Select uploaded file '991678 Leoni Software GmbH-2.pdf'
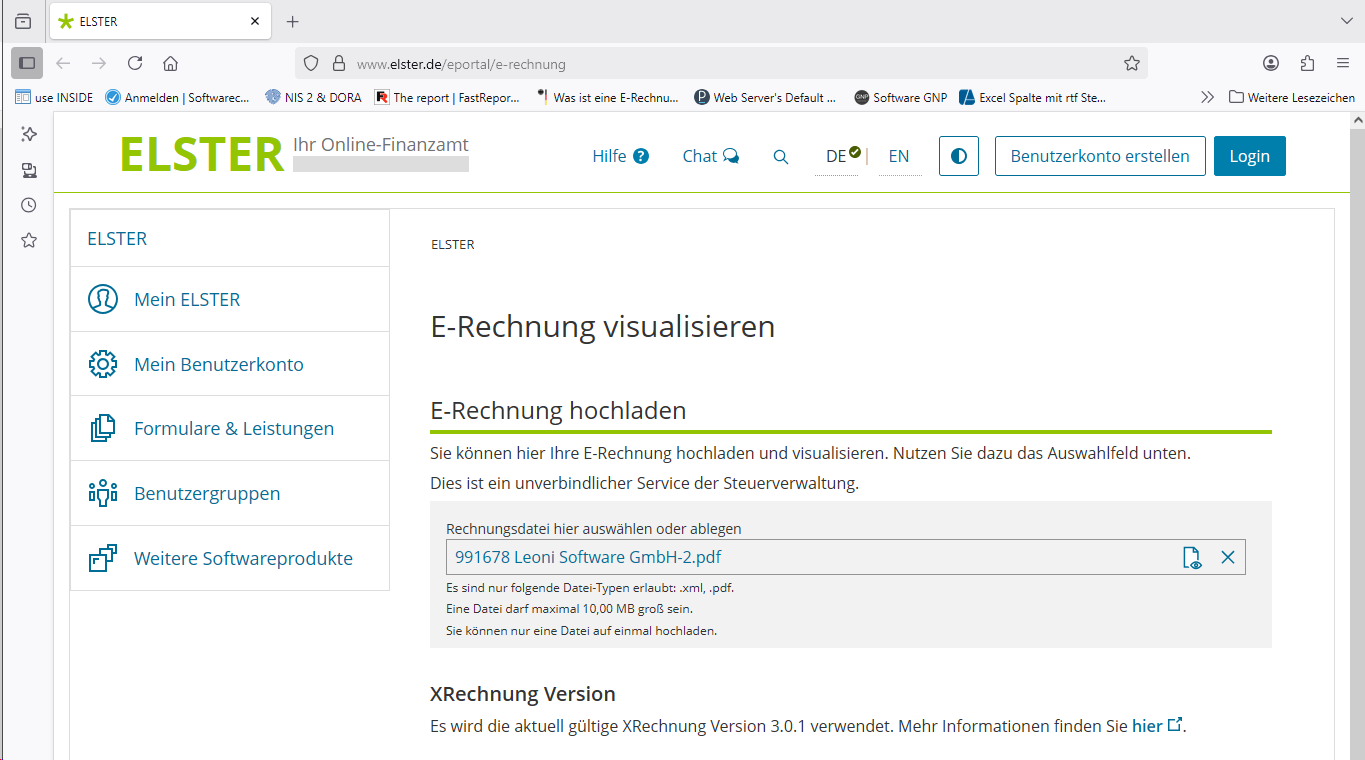This screenshot has height=760, width=1365. [x=588, y=557]
